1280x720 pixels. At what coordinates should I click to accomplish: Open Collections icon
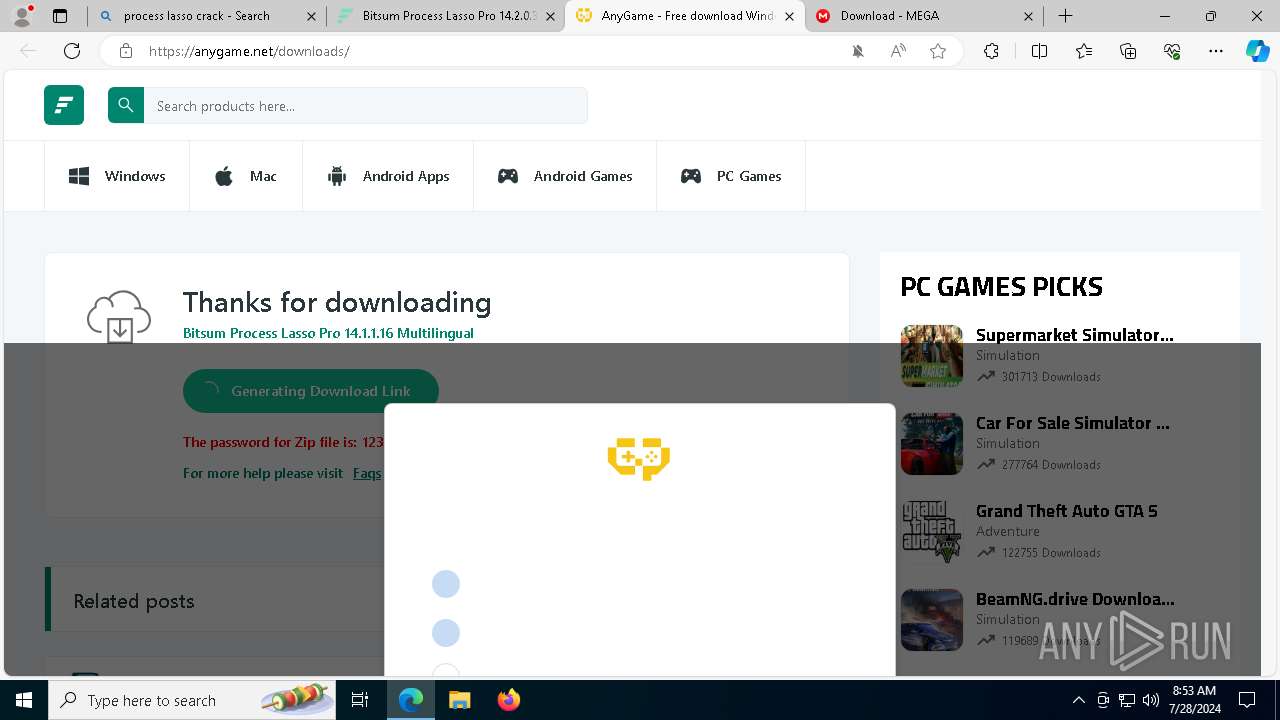tap(1128, 51)
